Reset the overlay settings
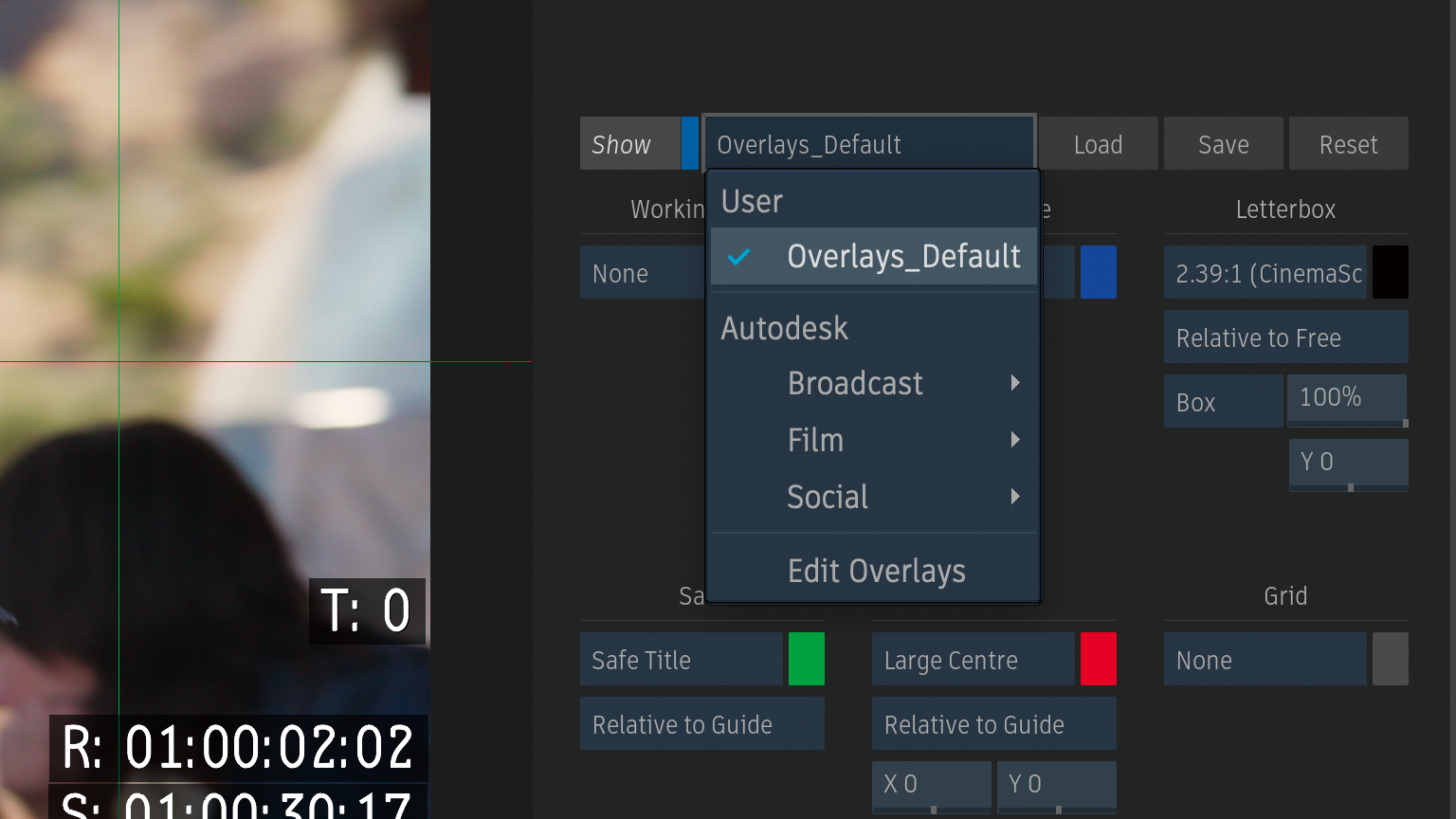1456x819 pixels. click(x=1348, y=144)
